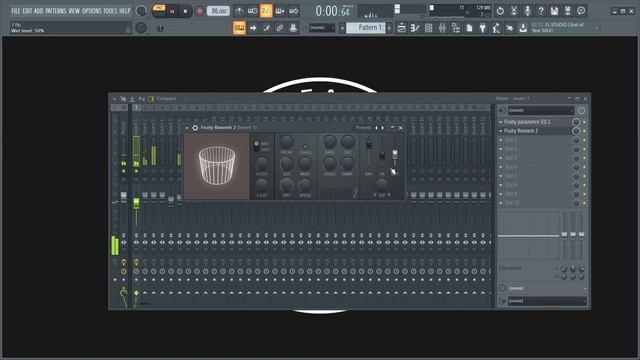Click the save floppy disk icon
The image size is (640, 360).
click(554, 11)
